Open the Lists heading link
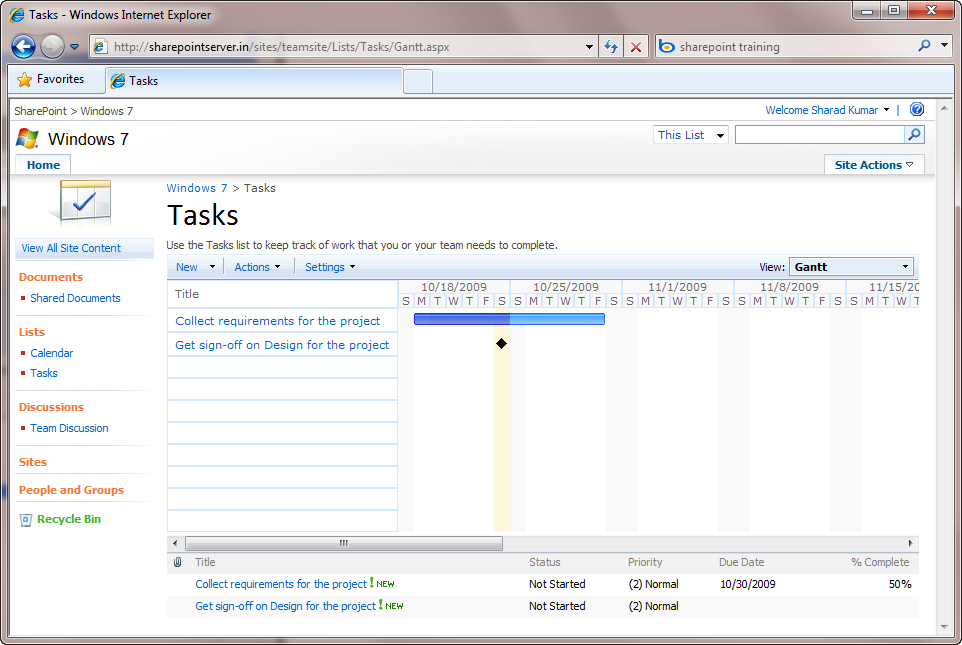 [32, 332]
